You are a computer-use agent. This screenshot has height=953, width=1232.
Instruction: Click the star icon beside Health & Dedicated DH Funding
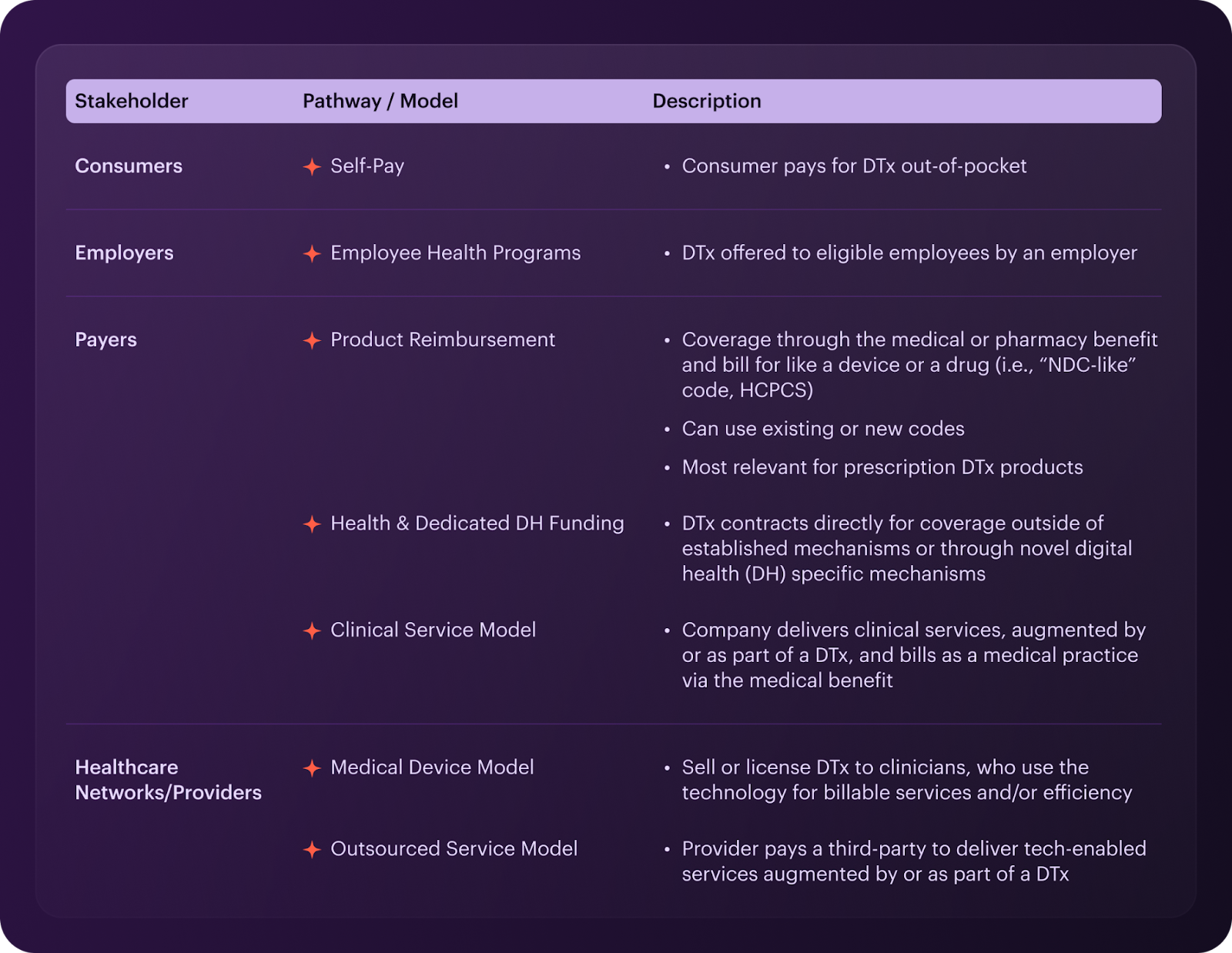click(x=312, y=524)
